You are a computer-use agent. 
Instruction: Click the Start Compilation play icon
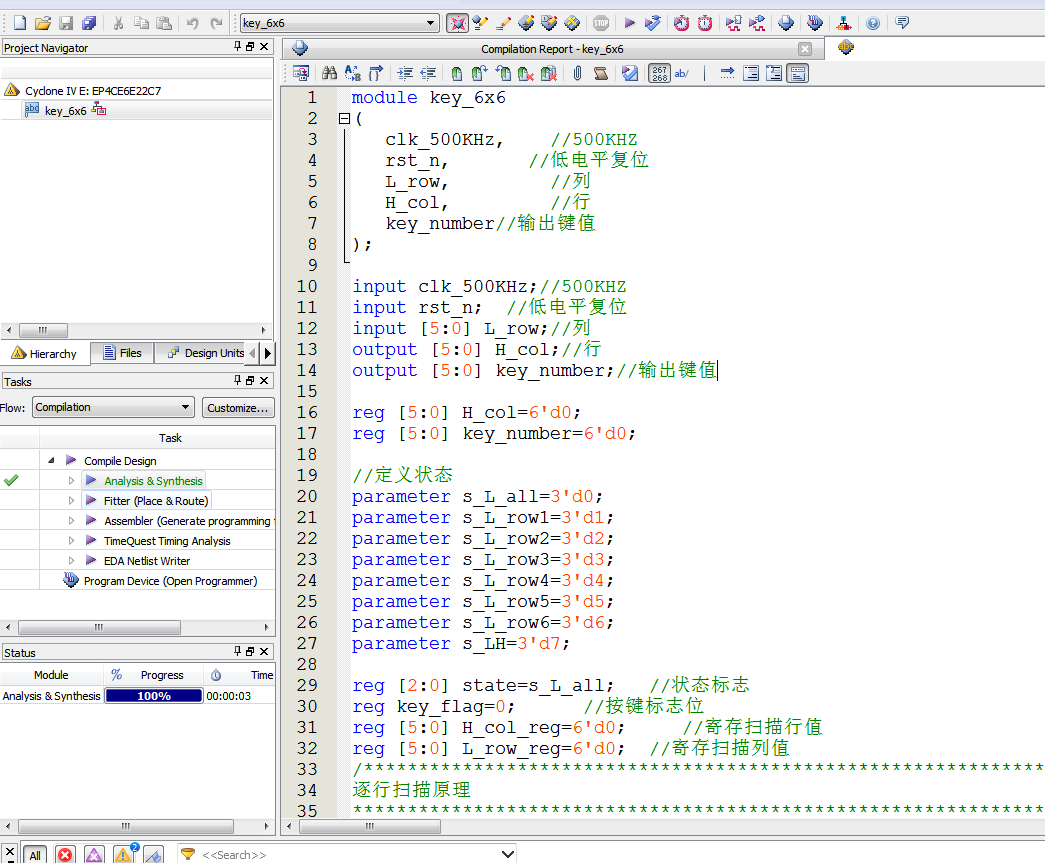coord(629,23)
